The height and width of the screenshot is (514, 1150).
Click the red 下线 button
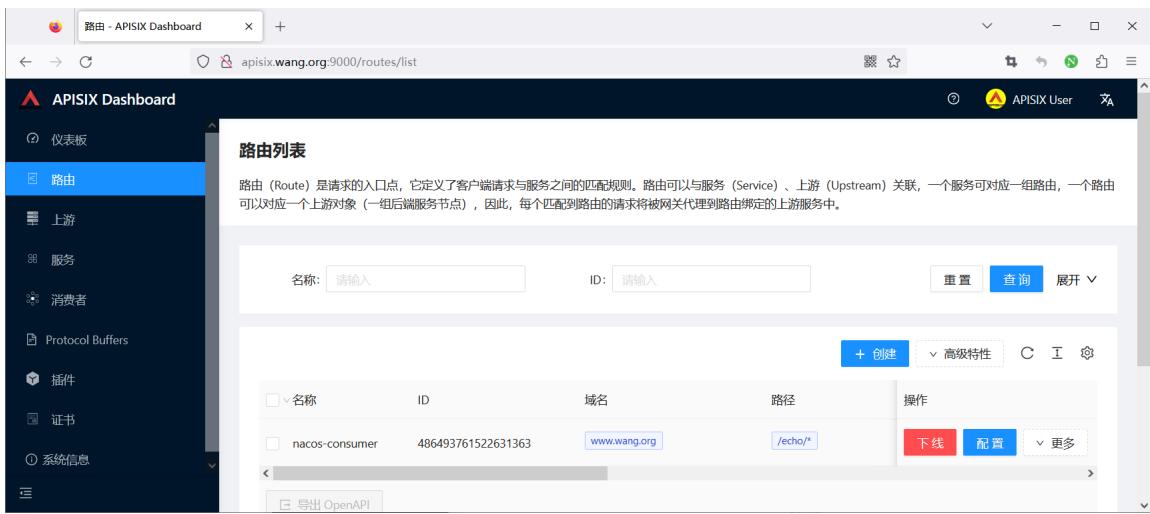tap(930, 442)
